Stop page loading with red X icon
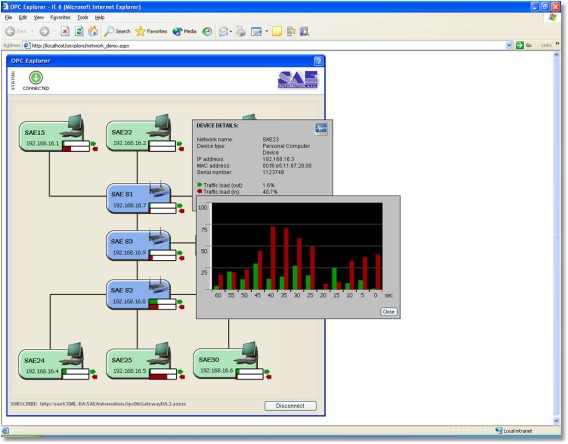The height and width of the screenshot is (444, 568). click(65, 32)
